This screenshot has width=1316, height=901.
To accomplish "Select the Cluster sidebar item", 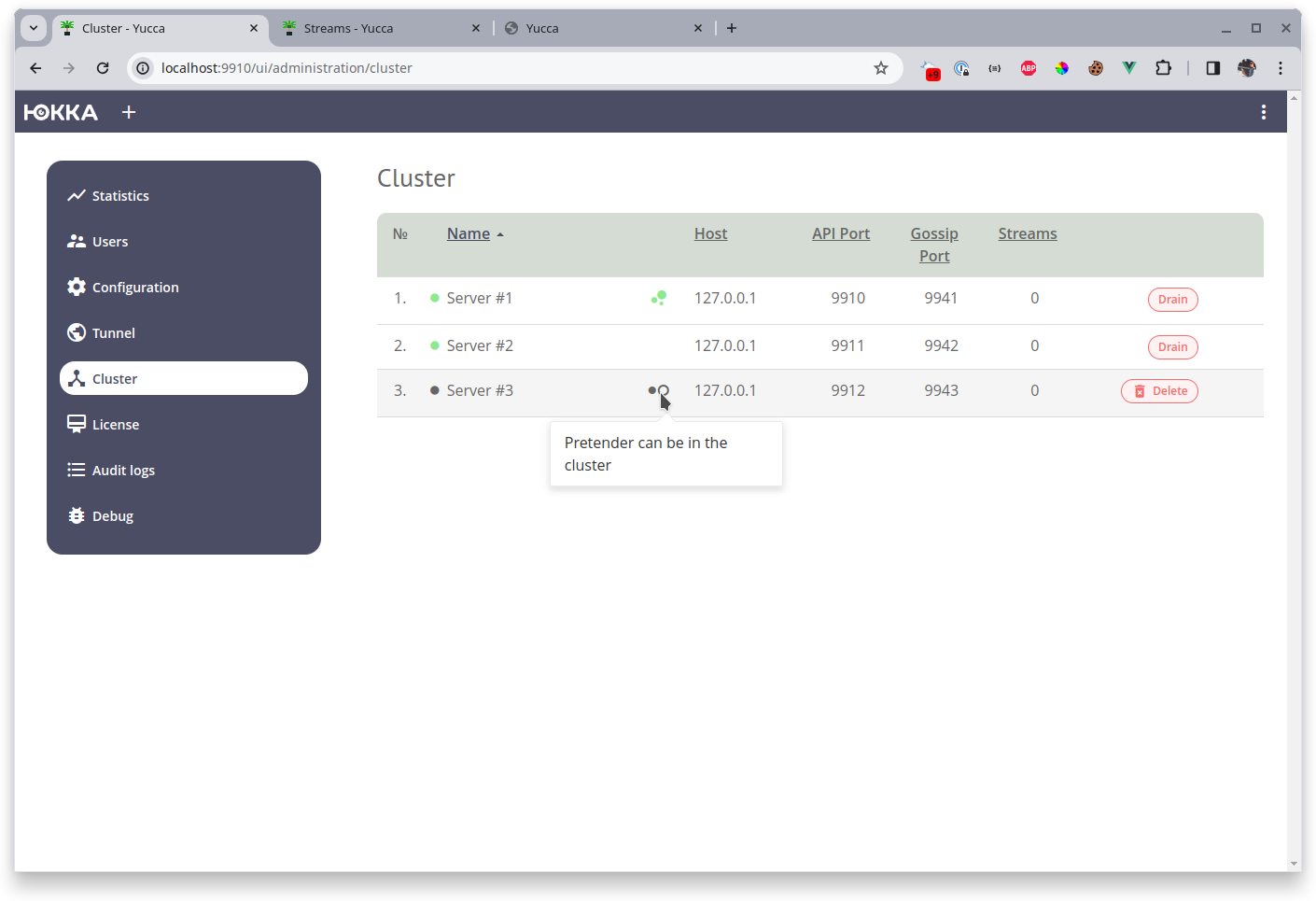I will 184,378.
